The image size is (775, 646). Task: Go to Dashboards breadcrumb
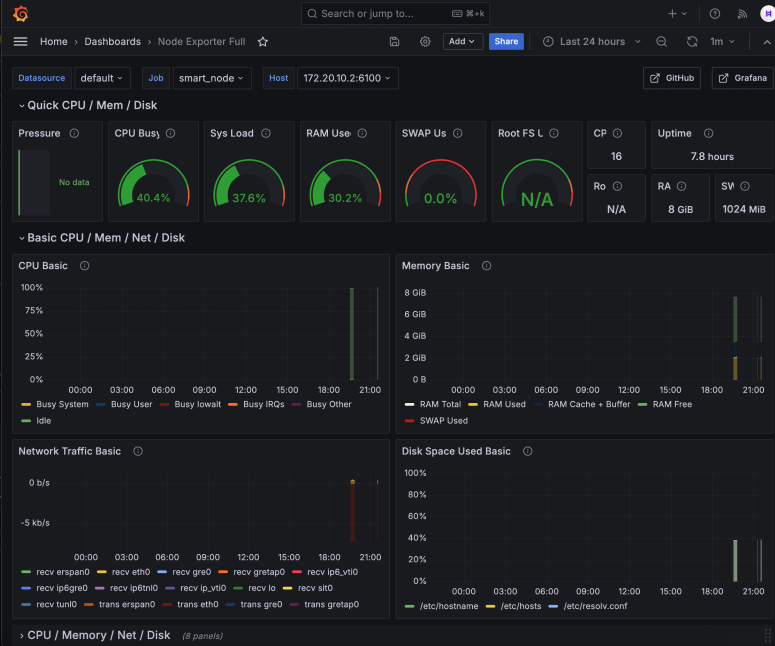[112, 42]
